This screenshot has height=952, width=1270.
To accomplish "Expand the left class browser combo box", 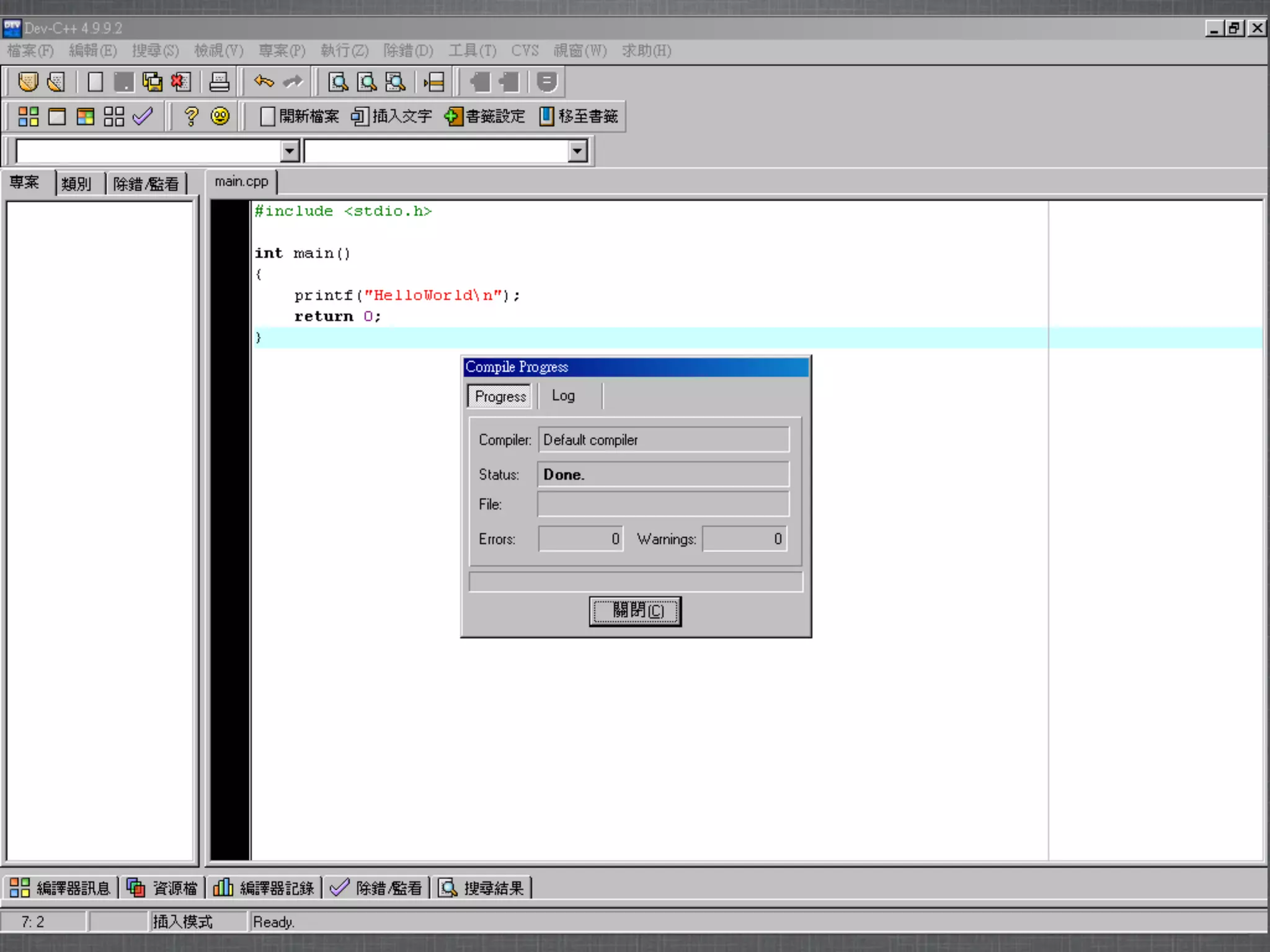I will 289,151.
